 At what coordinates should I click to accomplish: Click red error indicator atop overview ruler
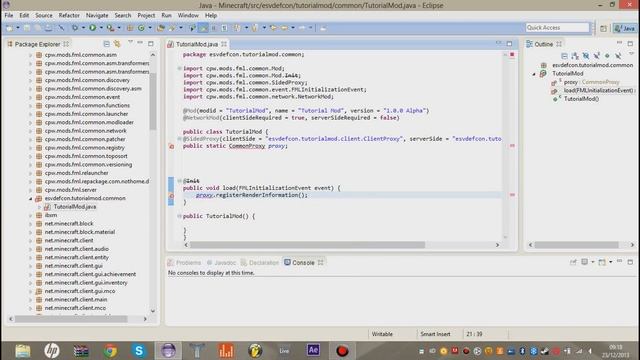[x=512, y=55]
